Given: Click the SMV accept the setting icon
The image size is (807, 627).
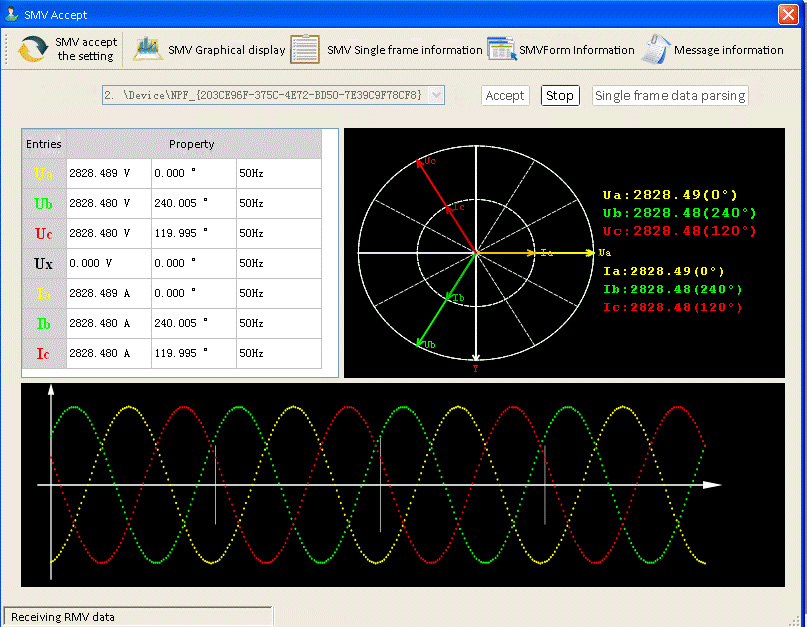Looking at the screenshot, I should pyautogui.click(x=34, y=49).
